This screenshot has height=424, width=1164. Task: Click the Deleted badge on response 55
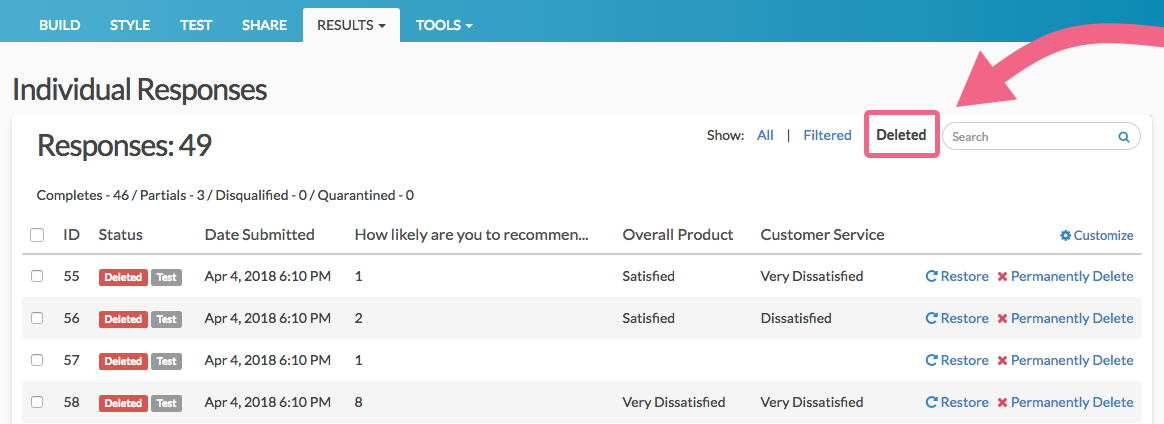[123, 277]
